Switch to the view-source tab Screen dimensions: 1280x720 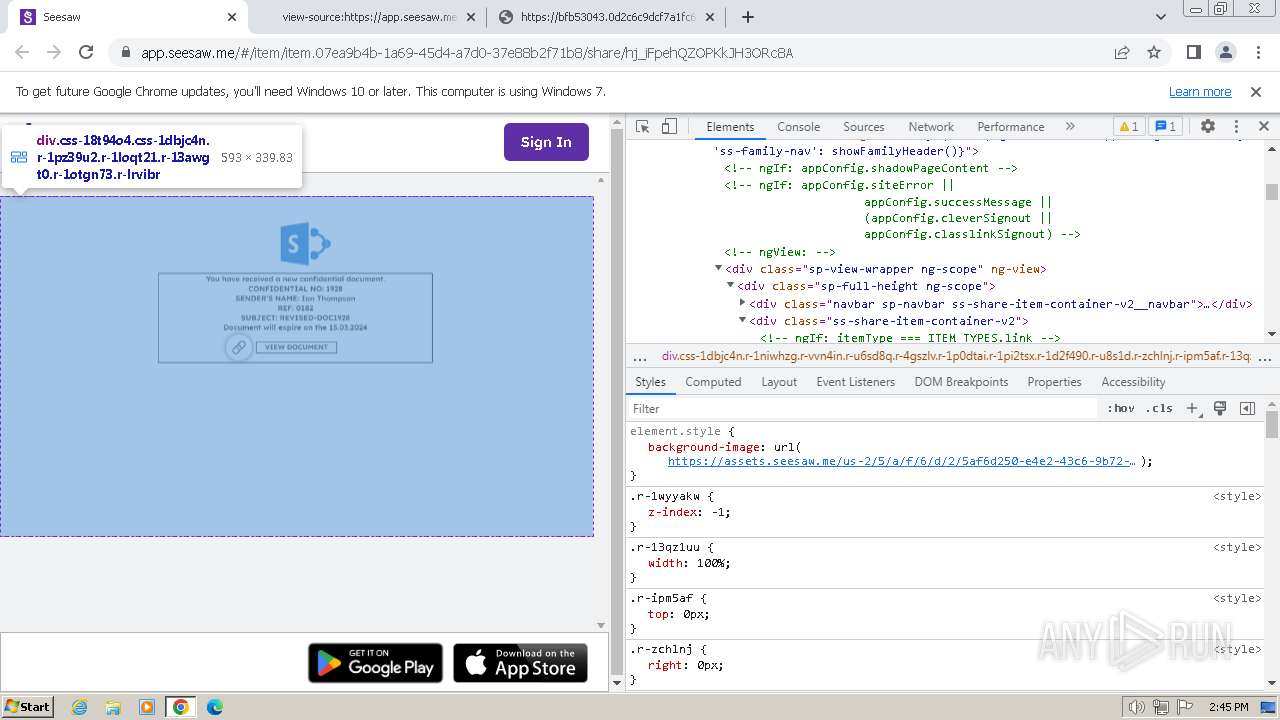[368, 17]
